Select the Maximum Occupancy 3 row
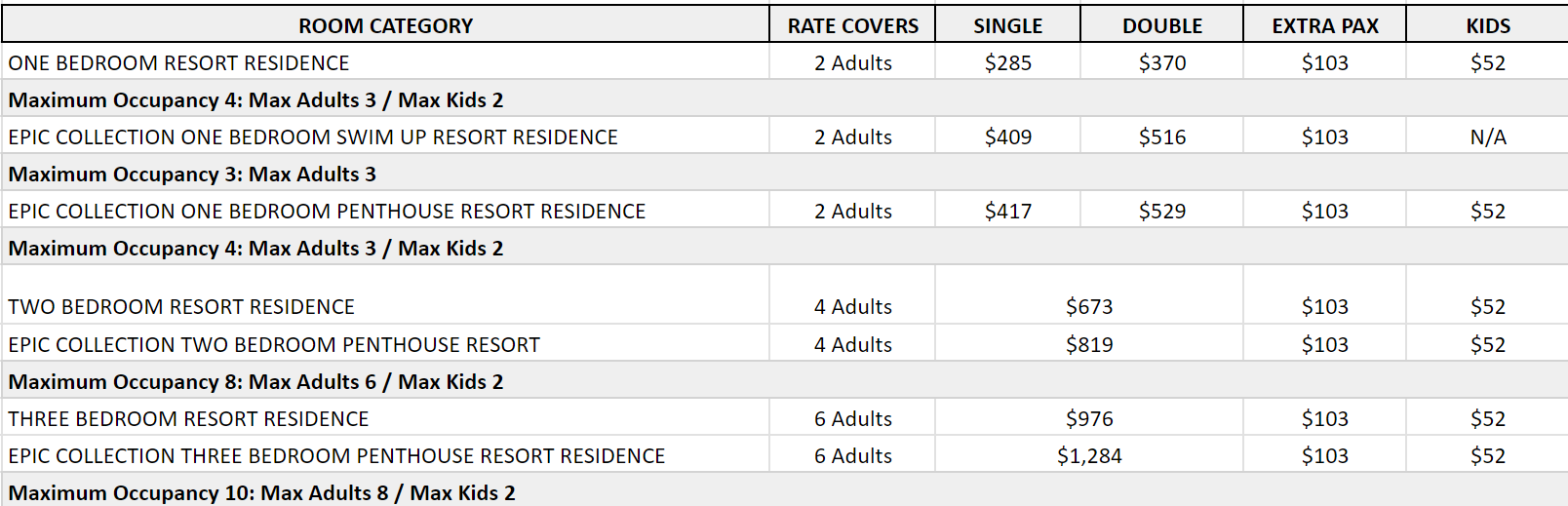This screenshot has width=1568, height=506. click(784, 174)
